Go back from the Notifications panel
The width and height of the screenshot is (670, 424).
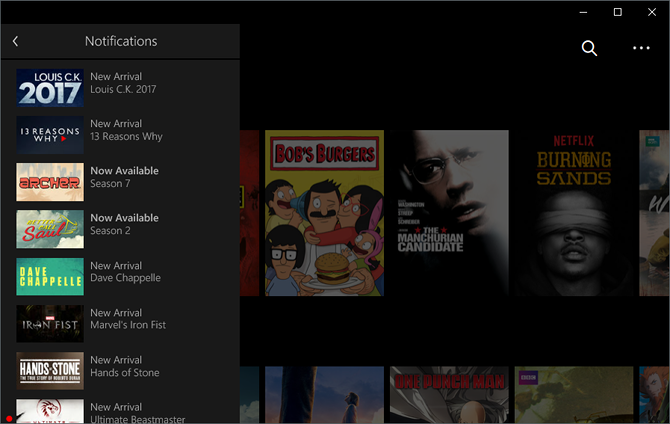pyautogui.click(x=15, y=41)
